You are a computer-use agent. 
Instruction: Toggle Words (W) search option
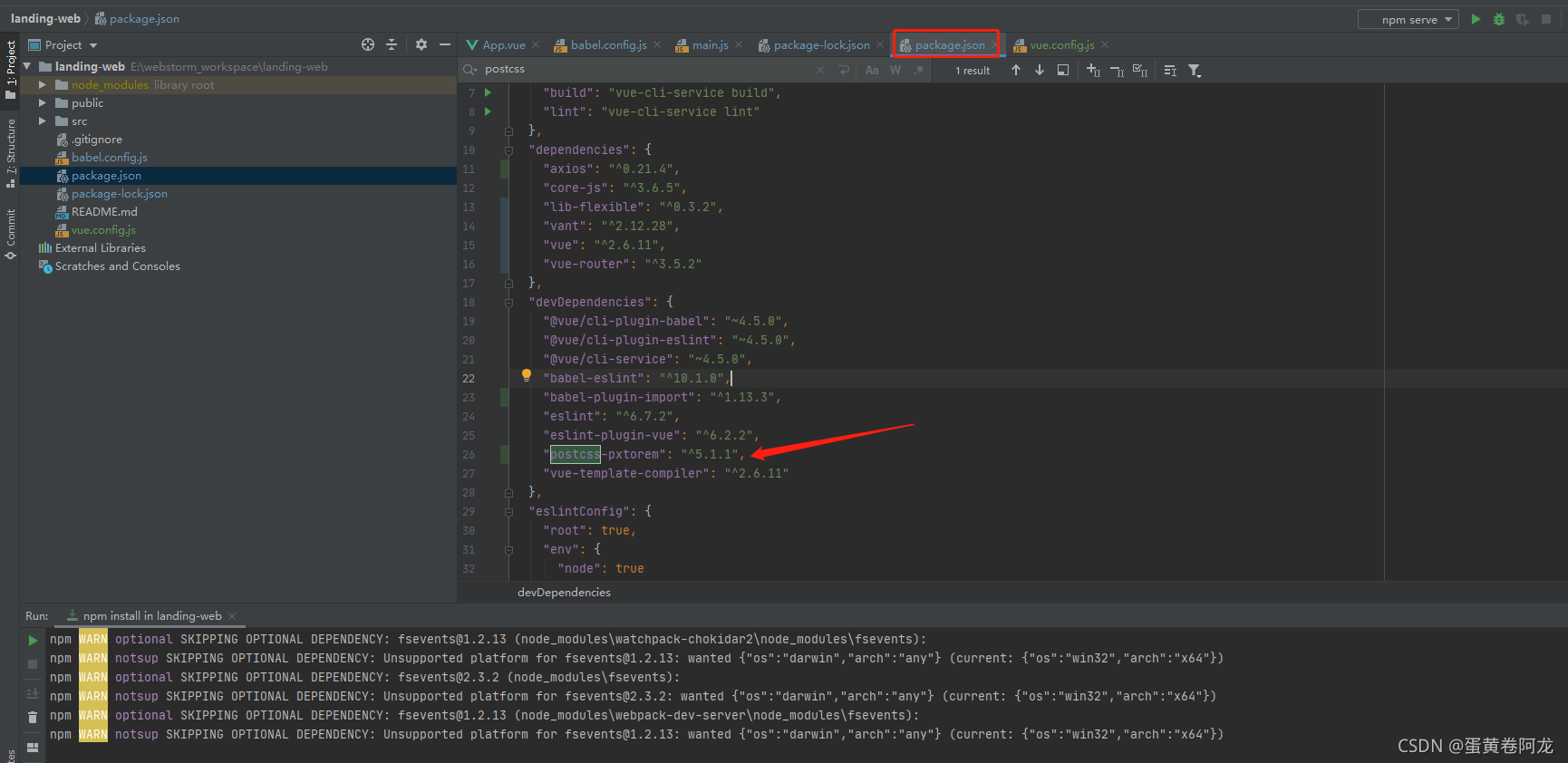[895, 70]
